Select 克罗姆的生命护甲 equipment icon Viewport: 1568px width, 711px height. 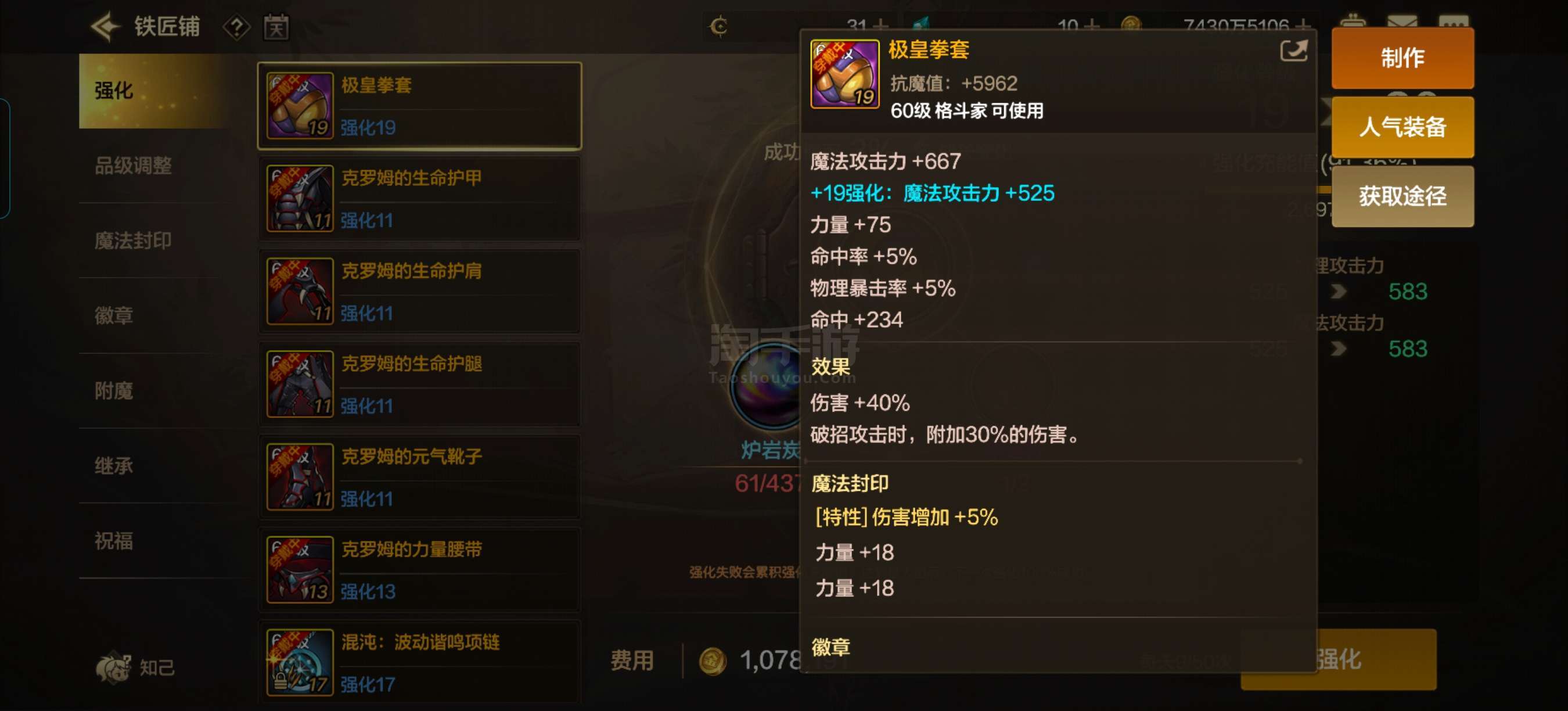pos(300,198)
